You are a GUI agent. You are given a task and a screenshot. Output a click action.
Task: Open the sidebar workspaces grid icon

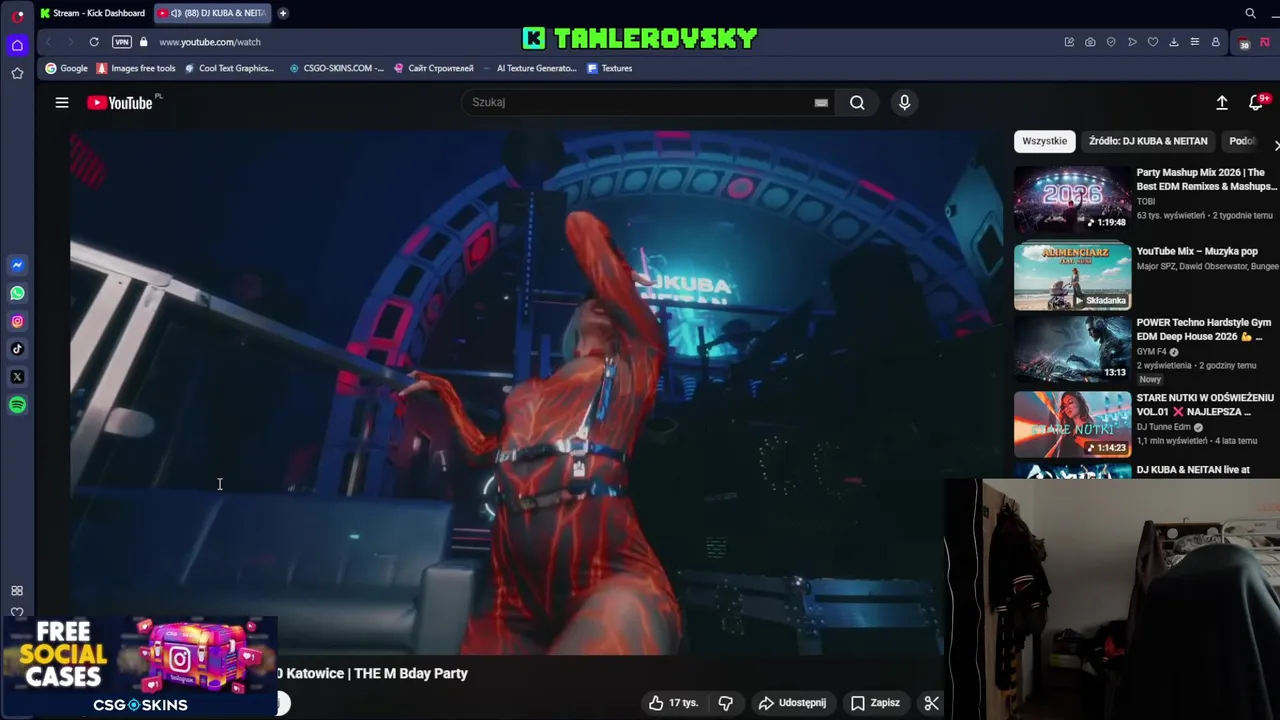(17, 591)
